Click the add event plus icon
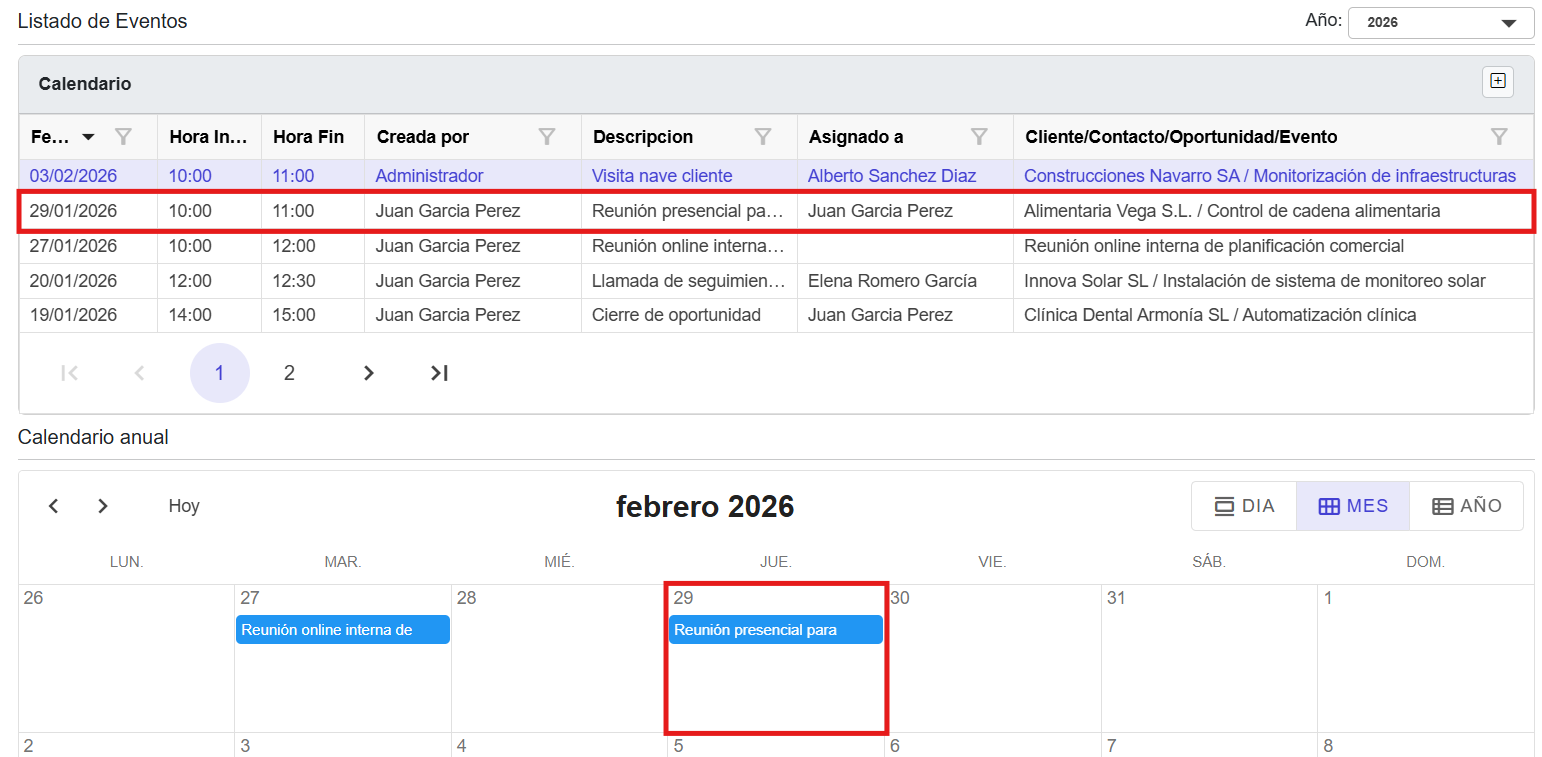This screenshot has height=757, width=1542. coord(1497,82)
